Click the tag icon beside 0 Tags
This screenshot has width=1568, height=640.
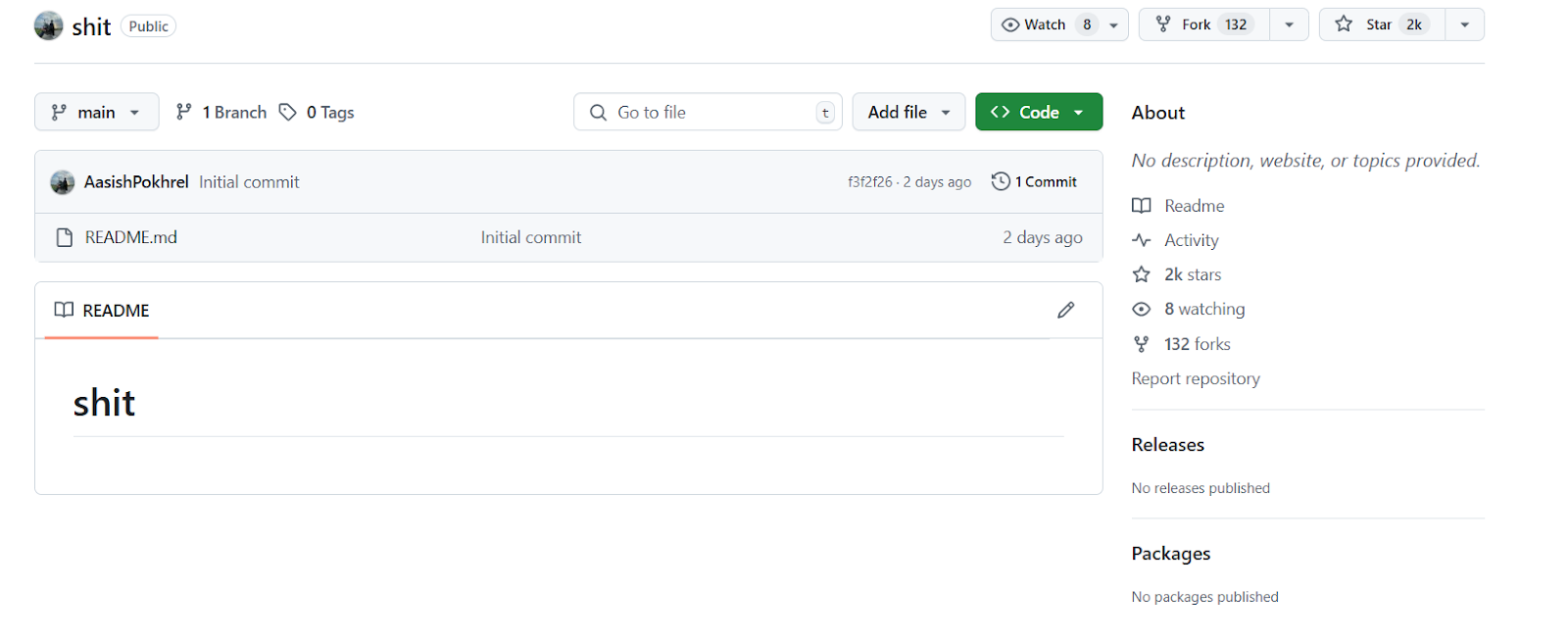coord(287,112)
